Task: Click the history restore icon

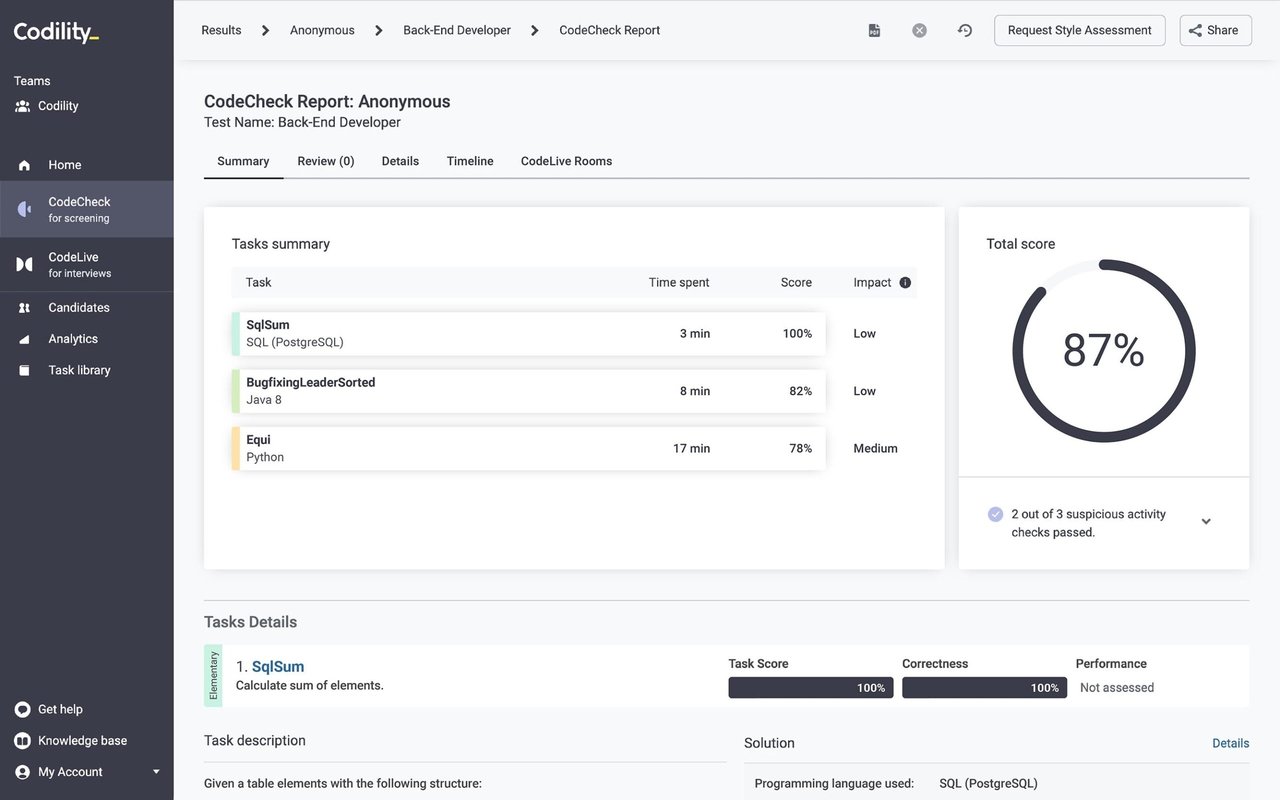Action: tap(965, 30)
